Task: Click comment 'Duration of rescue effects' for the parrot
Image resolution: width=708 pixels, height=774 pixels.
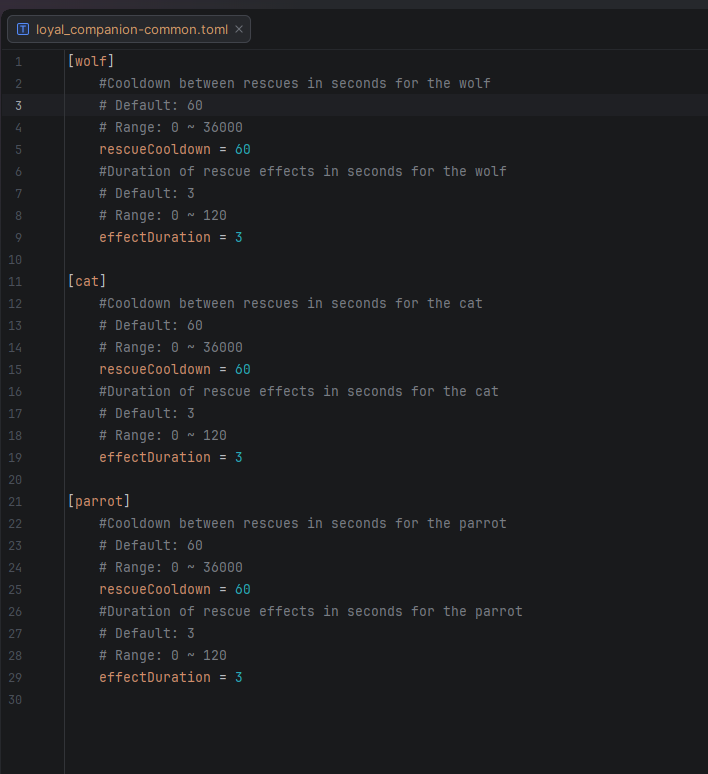Action: (311, 612)
